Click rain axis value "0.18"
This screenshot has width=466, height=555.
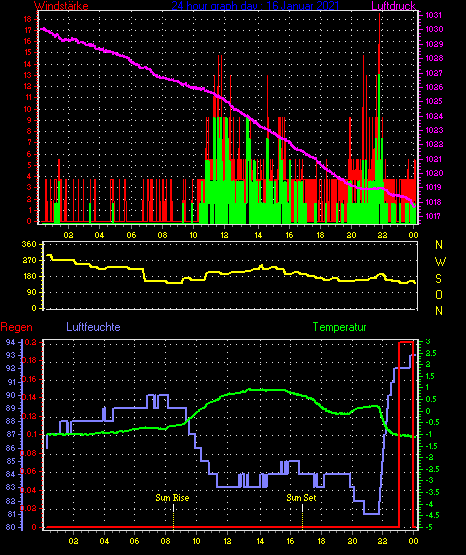[29, 361]
